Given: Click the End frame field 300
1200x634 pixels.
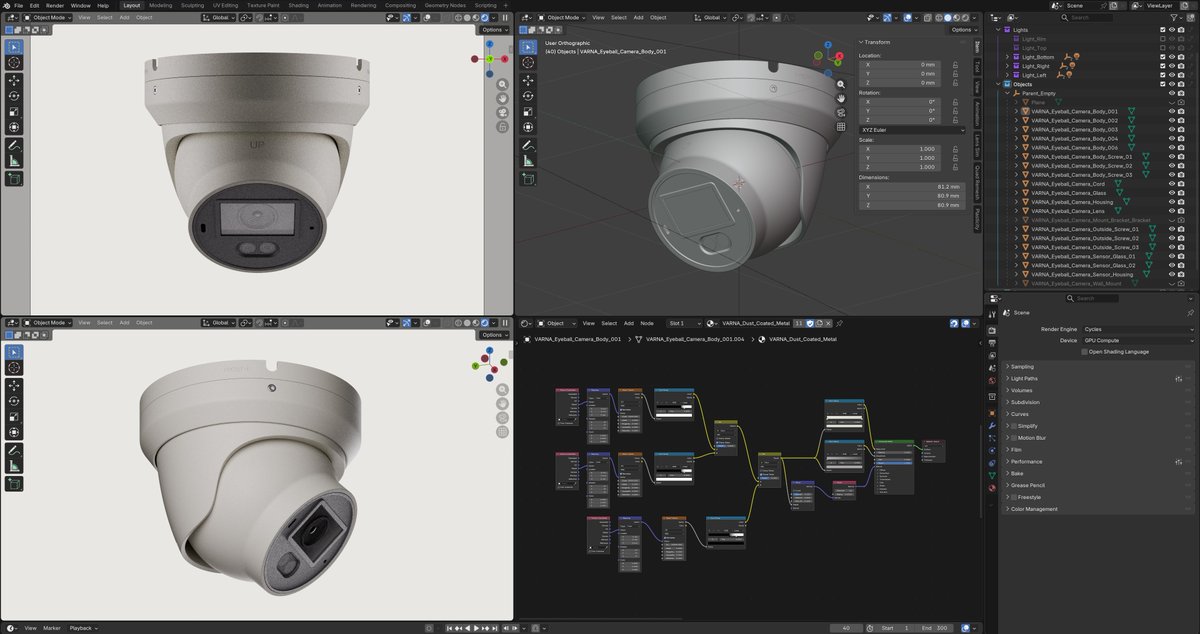Looking at the screenshot, I should pos(936,628).
